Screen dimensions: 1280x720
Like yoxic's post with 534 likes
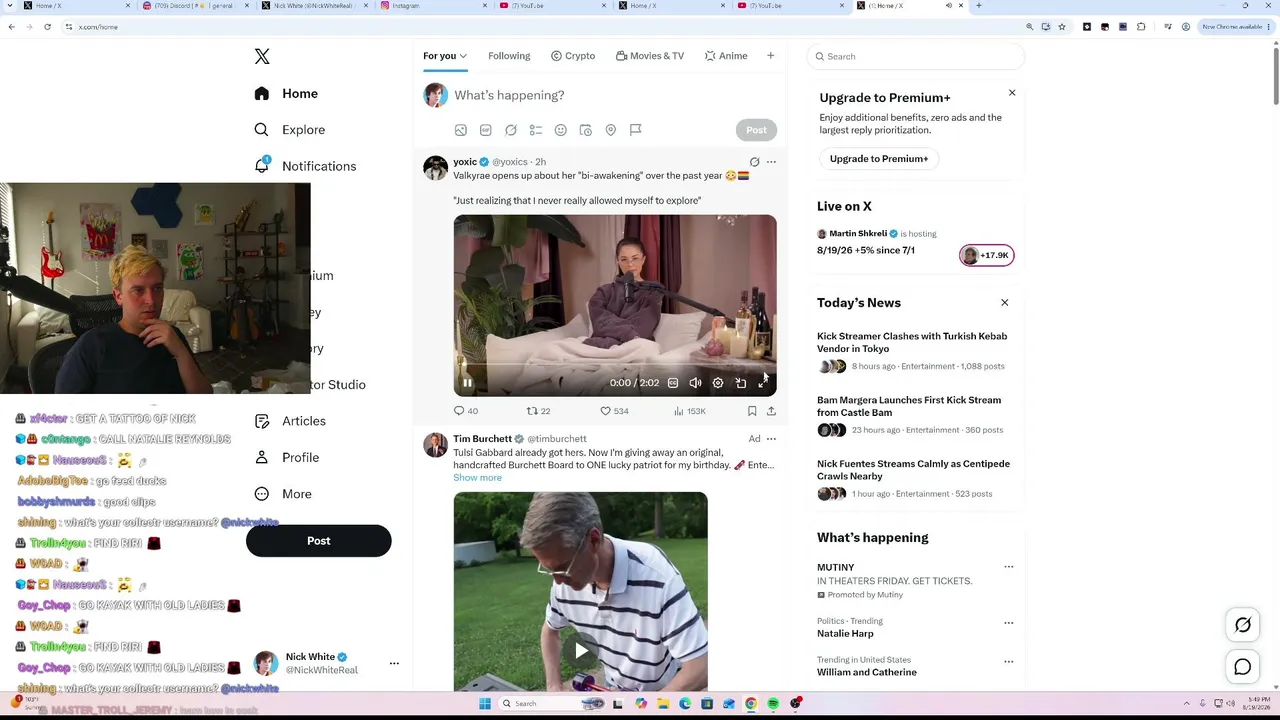point(614,411)
